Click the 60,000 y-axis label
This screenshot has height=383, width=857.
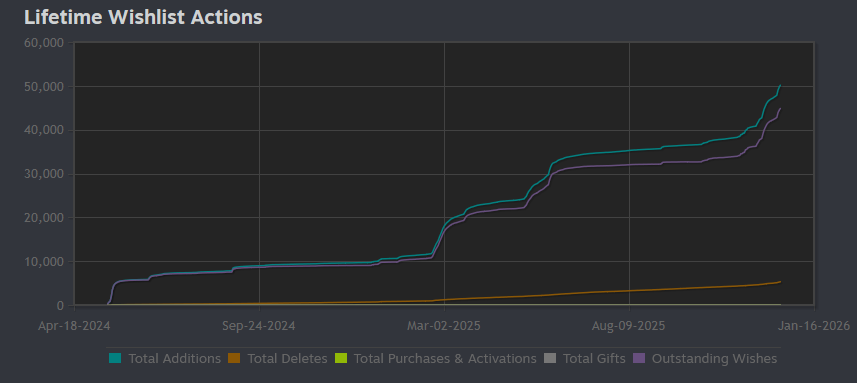(44, 43)
